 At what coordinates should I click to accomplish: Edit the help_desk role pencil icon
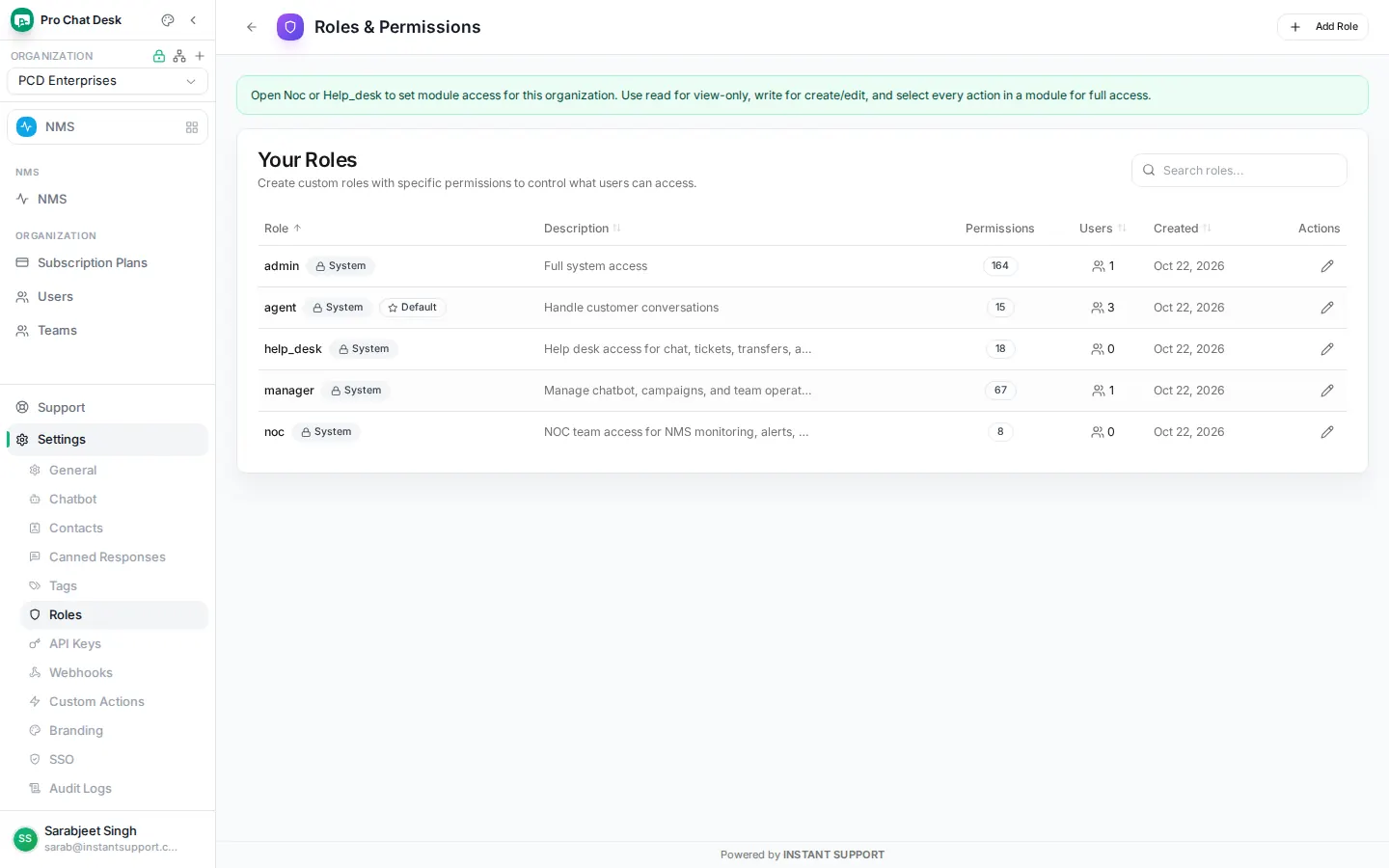(1327, 349)
